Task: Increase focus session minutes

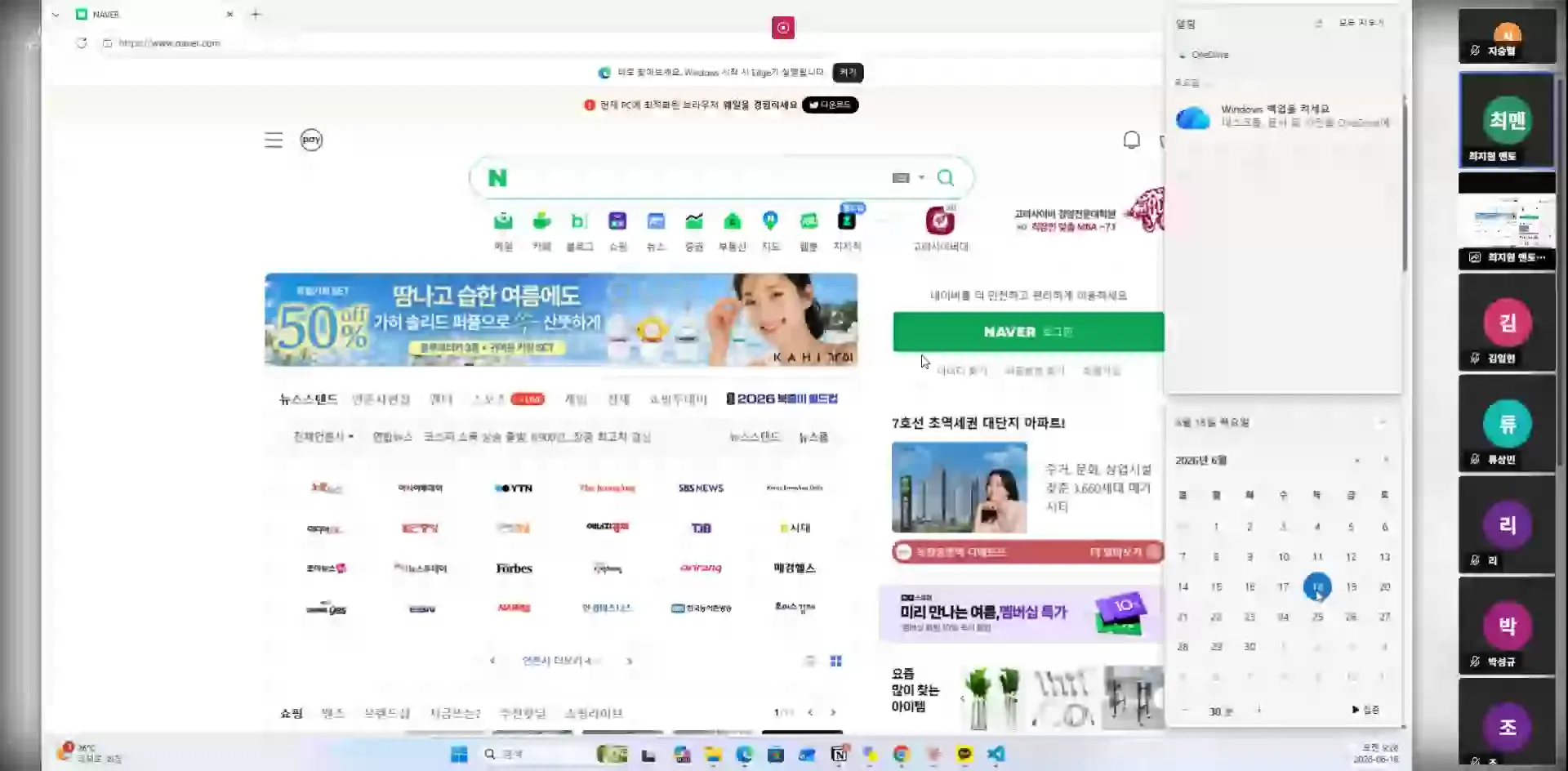Action: pos(1258,711)
